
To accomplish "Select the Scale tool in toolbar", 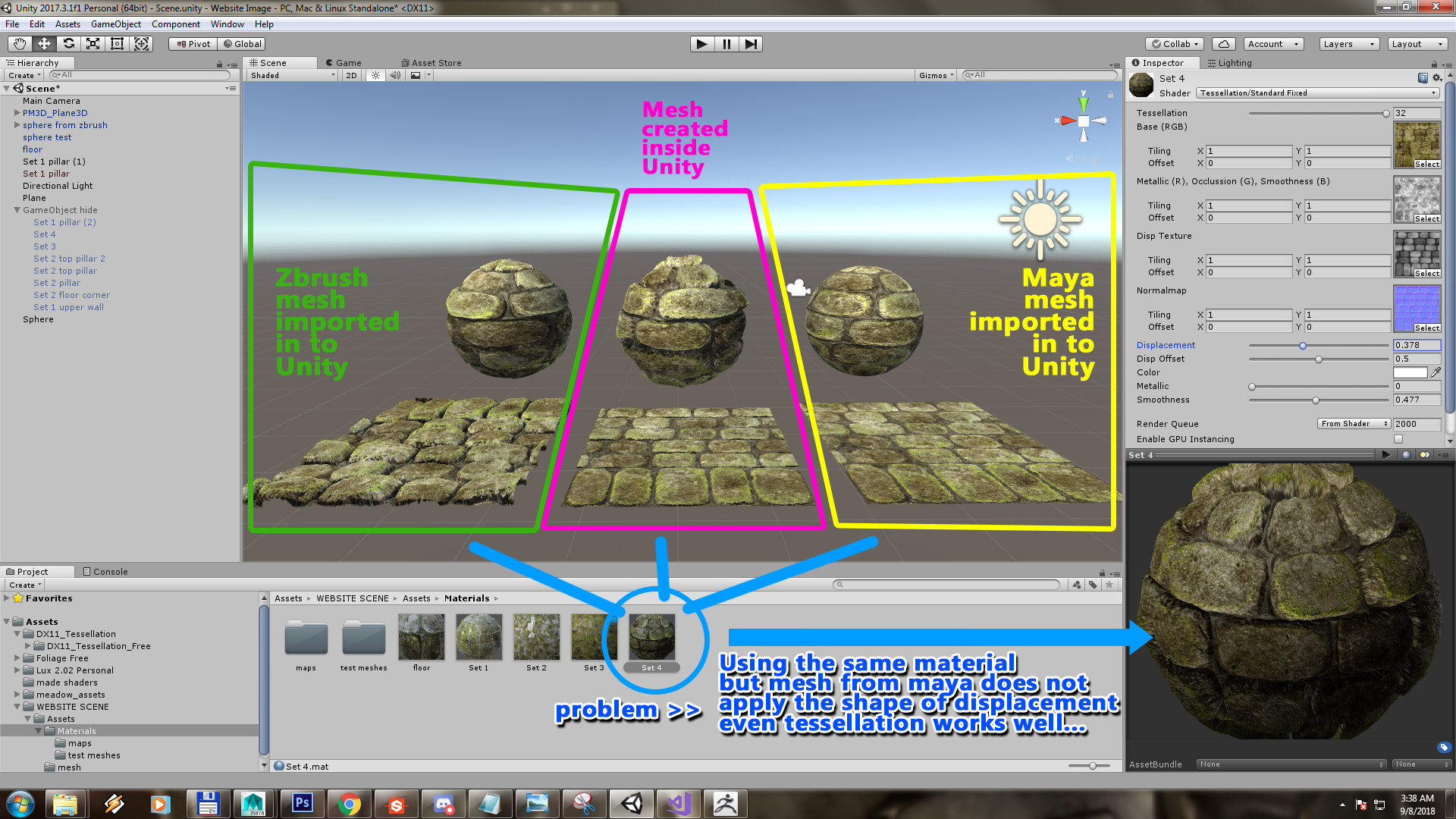I will coord(93,44).
